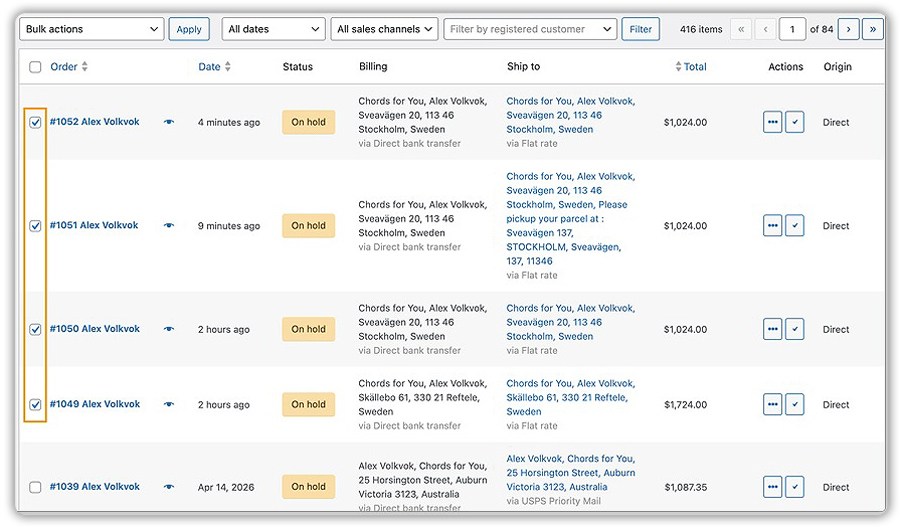
Task: Toggle the select all orders checkbox
Action: [35, 67]
